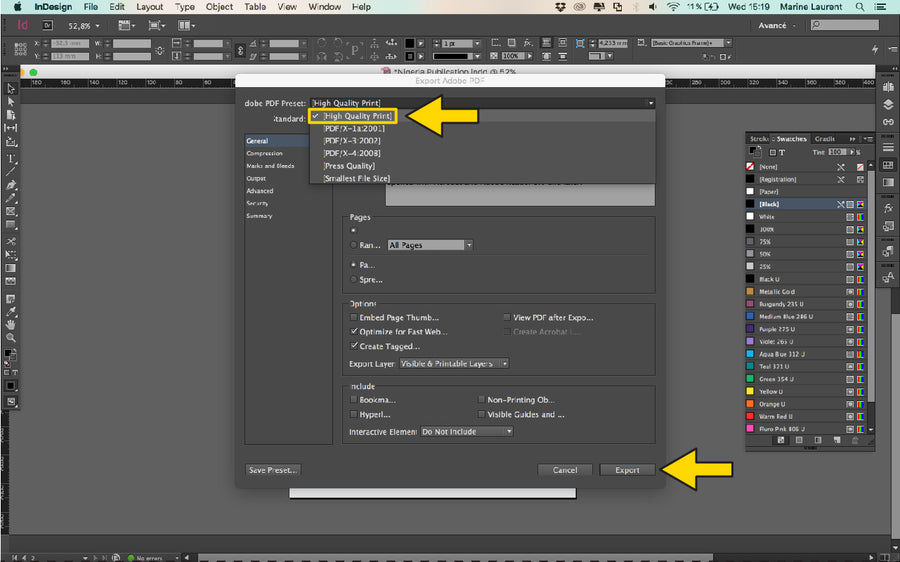
Task: Select the Zoom magnifier tool
Action: tap(11, 338)
